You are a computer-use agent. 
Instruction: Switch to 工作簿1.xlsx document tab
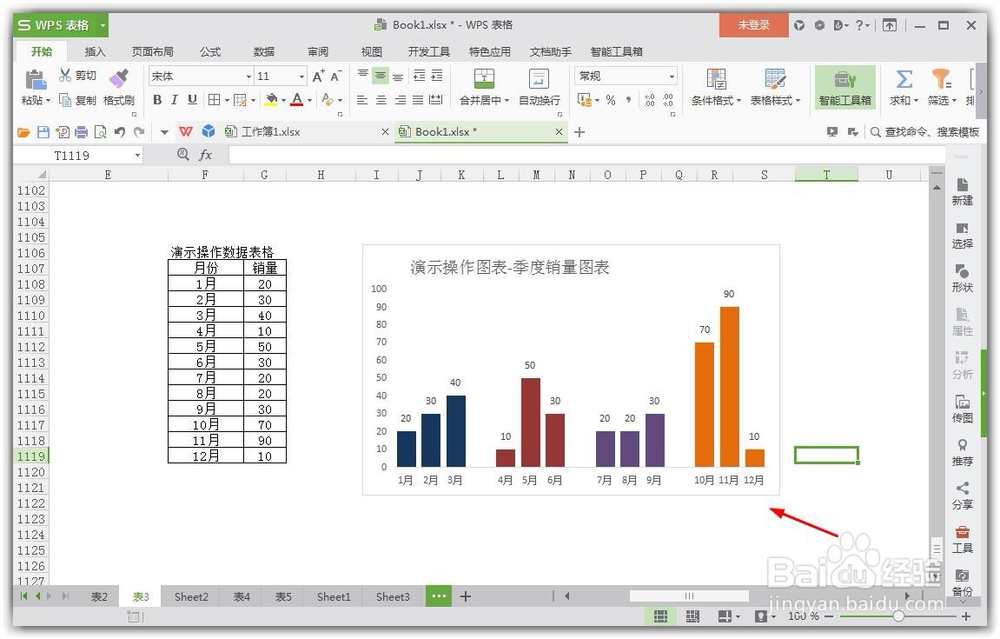pos(306,132)
